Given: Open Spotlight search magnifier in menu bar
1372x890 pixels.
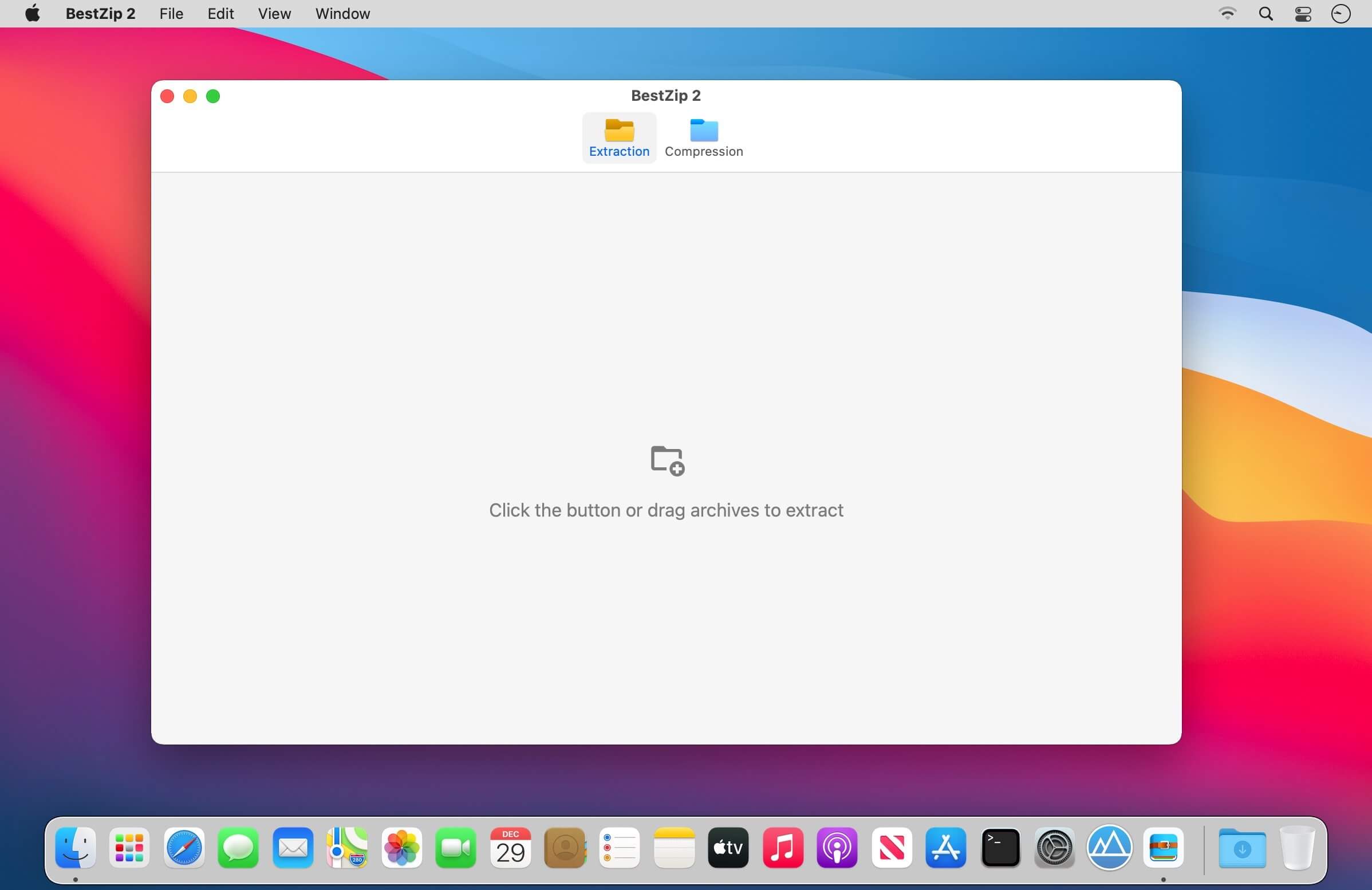Looking at the screenshot, I should tap(1265, 14).
